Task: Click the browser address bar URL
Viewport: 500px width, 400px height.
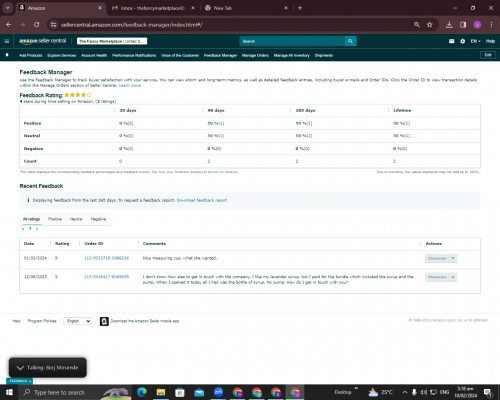Action: pyautogui.click(x=131, y=25)
